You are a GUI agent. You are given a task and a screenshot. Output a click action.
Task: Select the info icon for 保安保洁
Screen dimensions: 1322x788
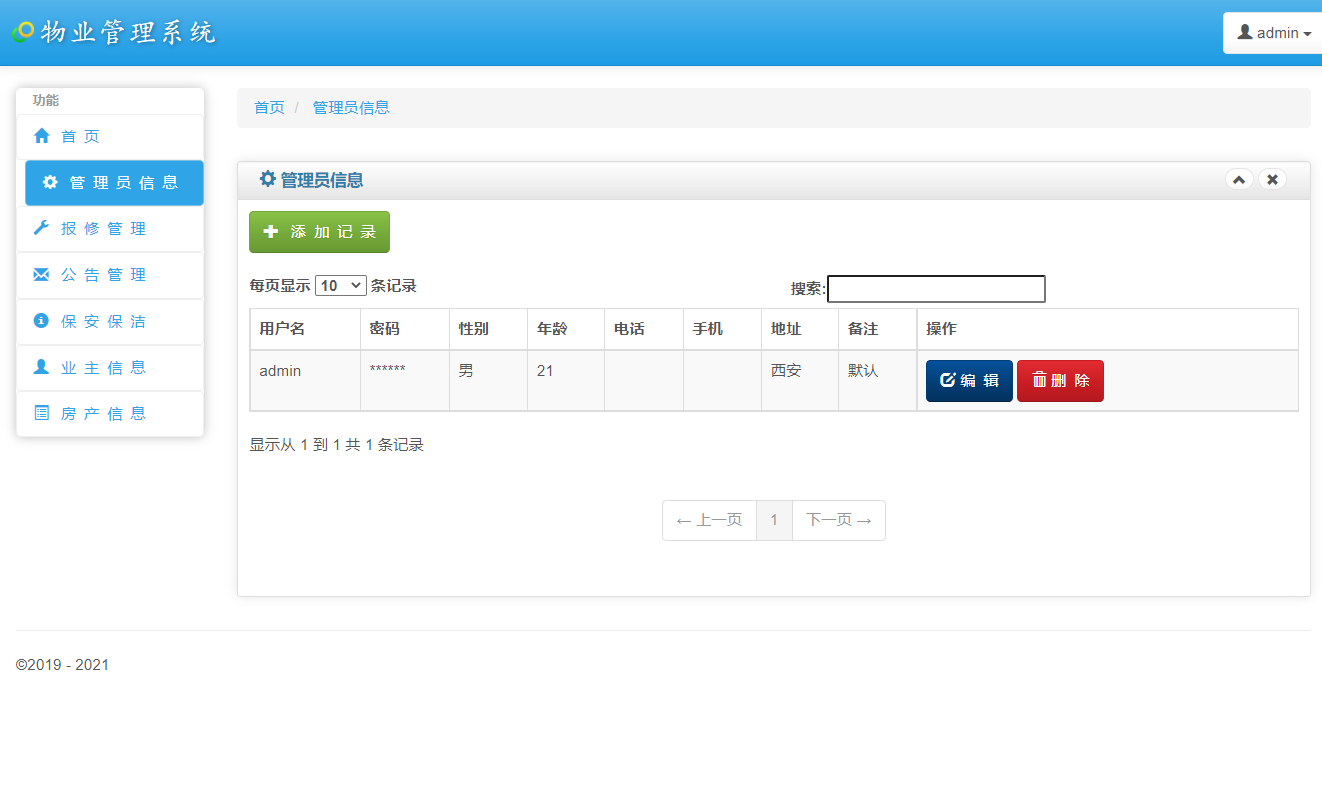[40, 321]
